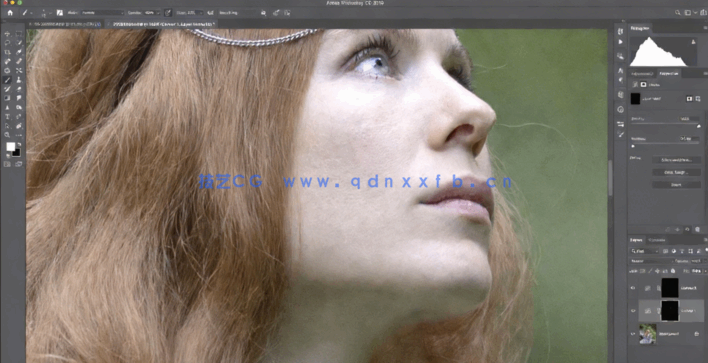Click the Layers panel tab
This screenshot has height=363, width=708.
pos(636,240)
